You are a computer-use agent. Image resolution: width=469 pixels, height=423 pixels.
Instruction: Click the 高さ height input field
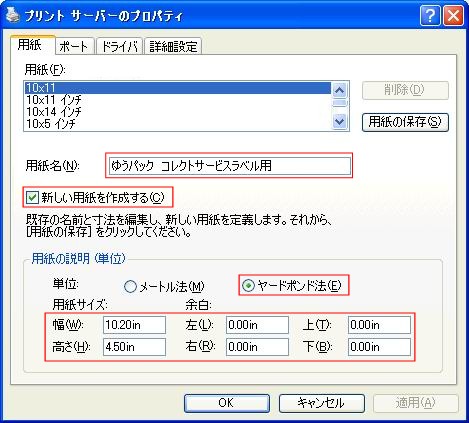(134, 347)
